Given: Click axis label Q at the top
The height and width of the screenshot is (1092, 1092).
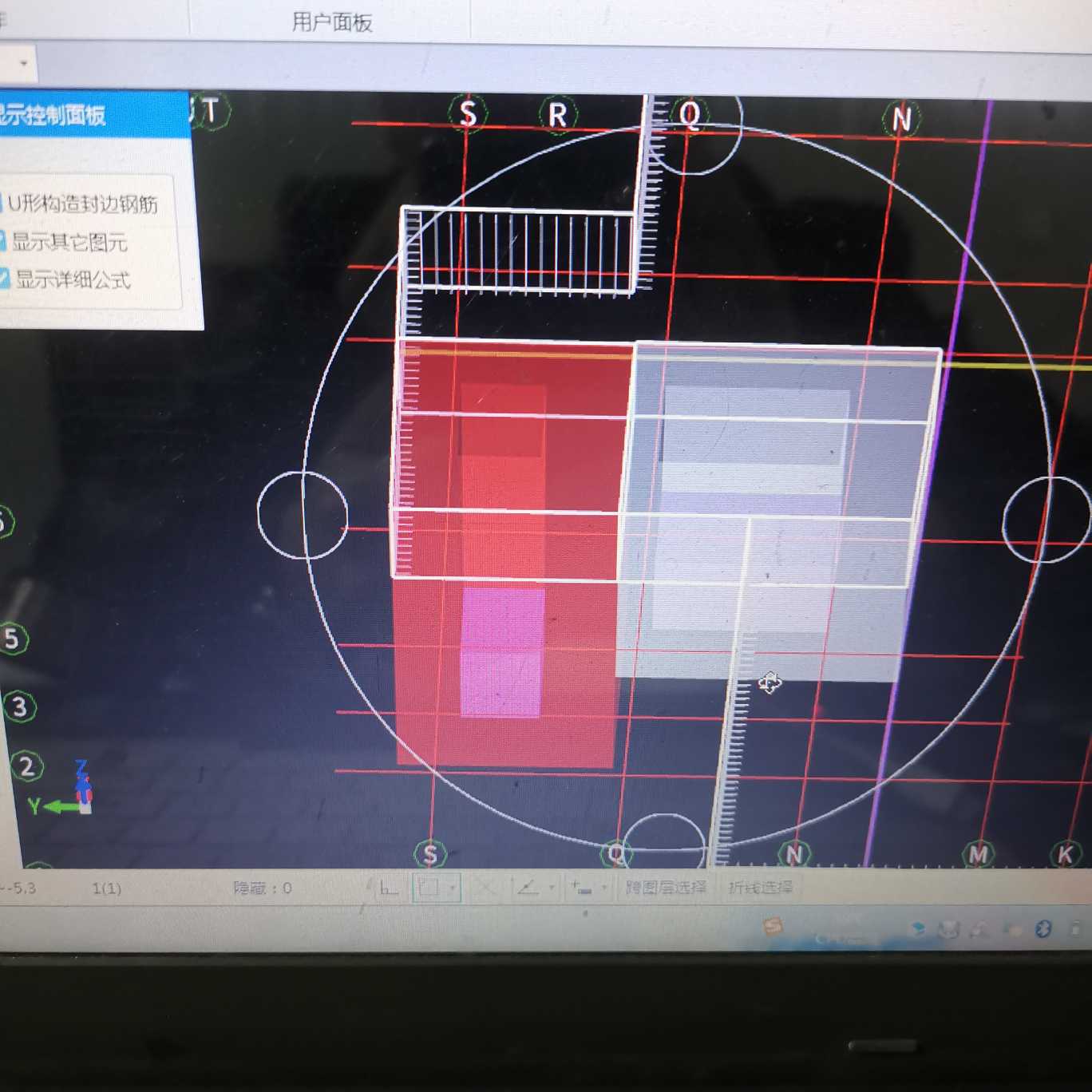Looking at the screenshot, I should coord(690,116).
